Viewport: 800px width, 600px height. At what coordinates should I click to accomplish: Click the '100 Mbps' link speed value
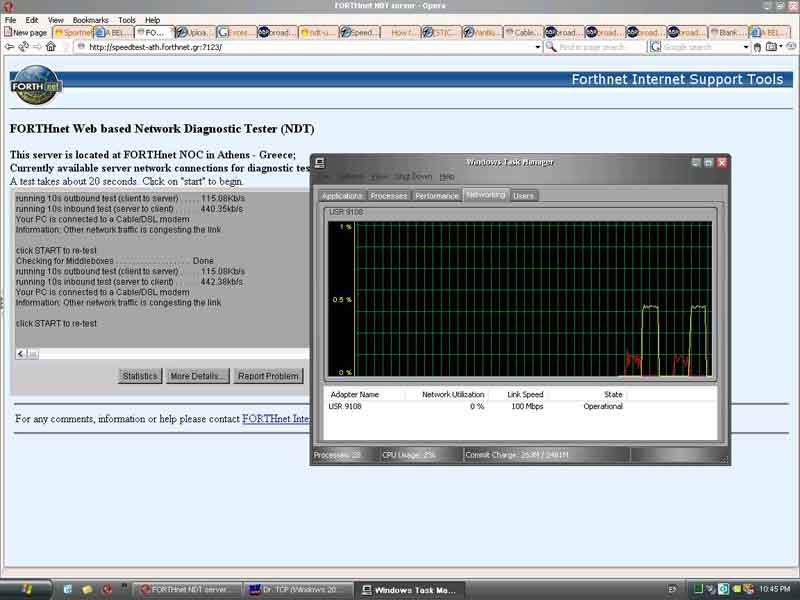[528, 407]
